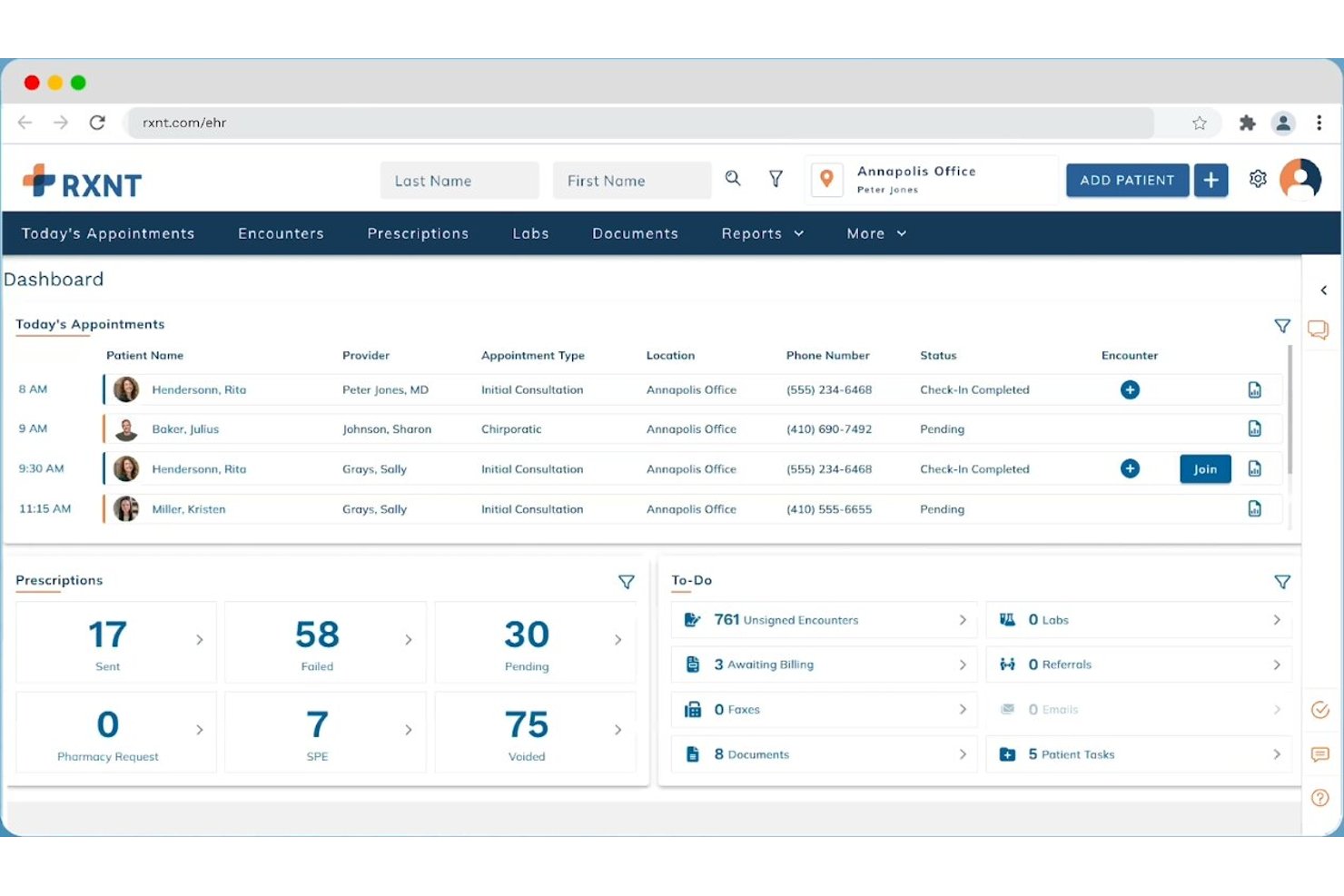Open the settings gear icon
Screen dimensions: 1344x896
point(1258,179)
